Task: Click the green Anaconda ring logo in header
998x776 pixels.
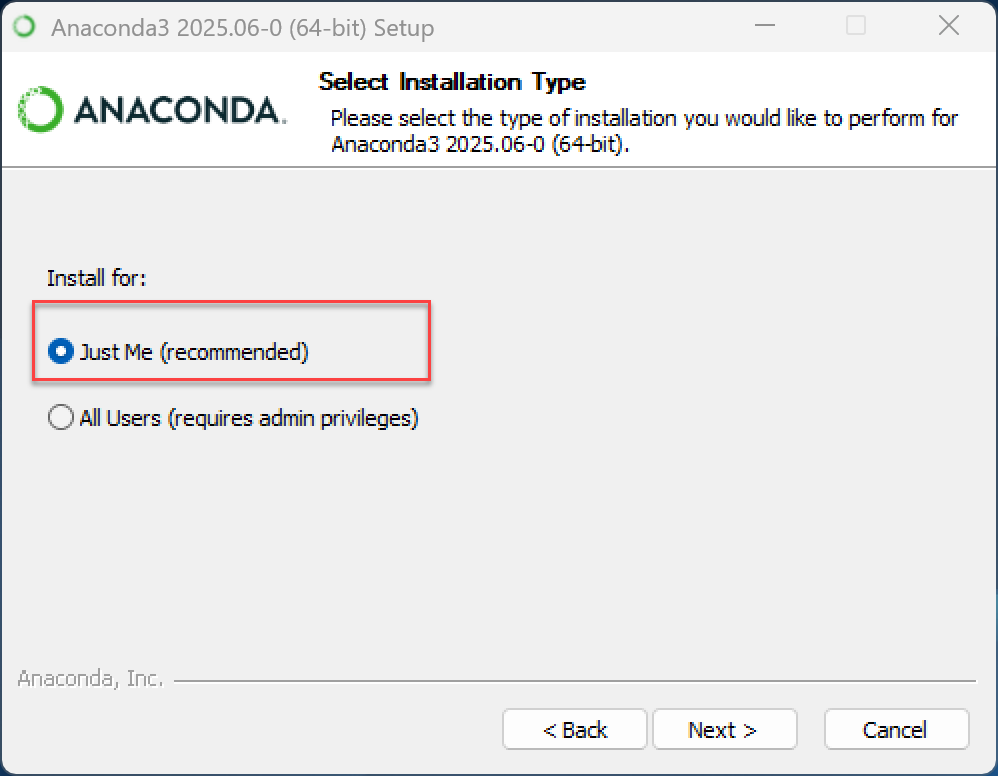Action: (x=41, y=109)
